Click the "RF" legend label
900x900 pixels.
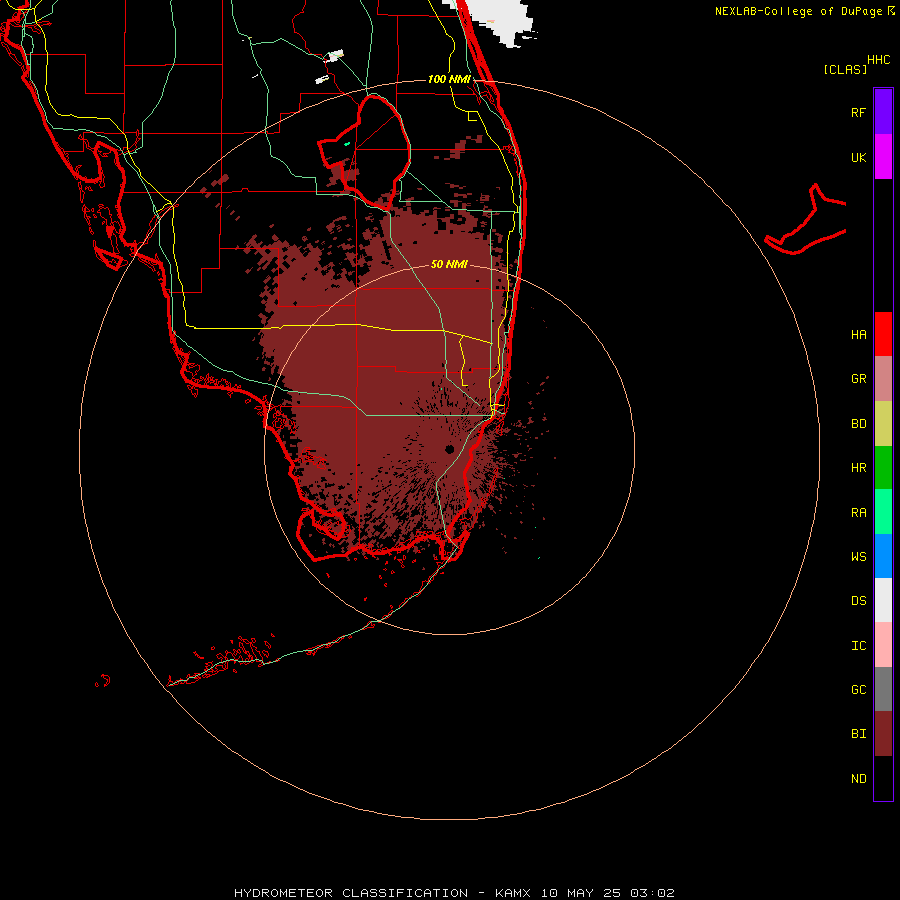coord(858,112)
